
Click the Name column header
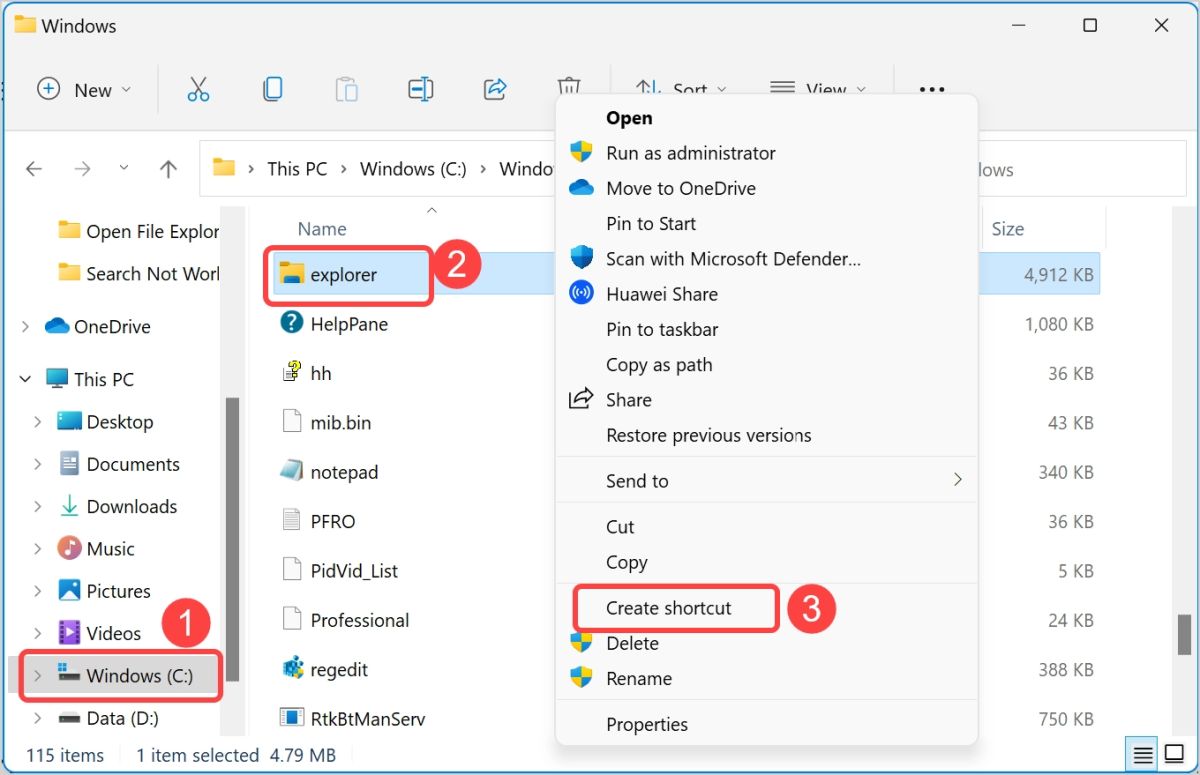[322, 229]
